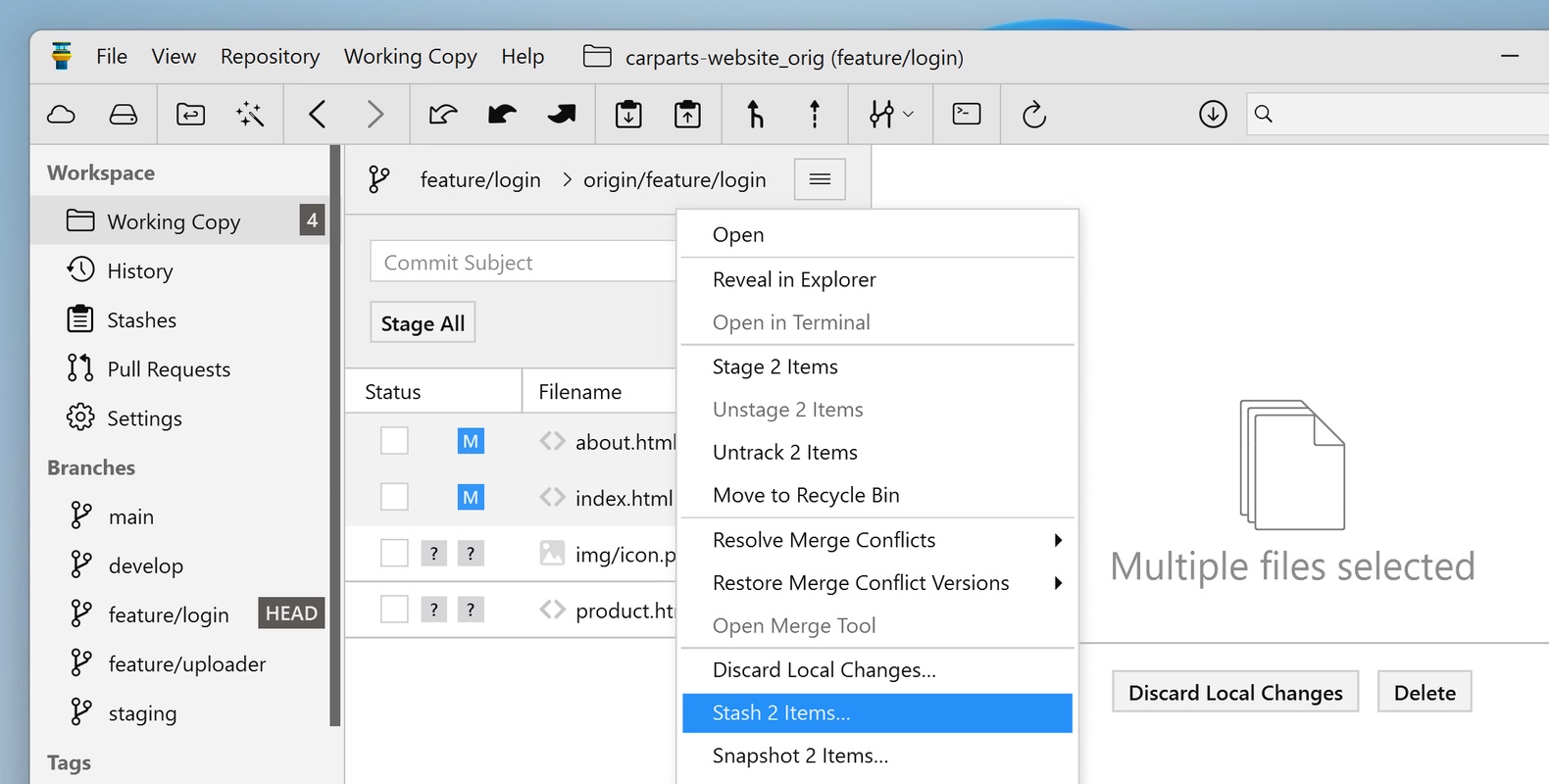This screenshot has width=1549, height=784.
Task: Click the quick open magic wand icon
Action: click(x=250, y=115)
